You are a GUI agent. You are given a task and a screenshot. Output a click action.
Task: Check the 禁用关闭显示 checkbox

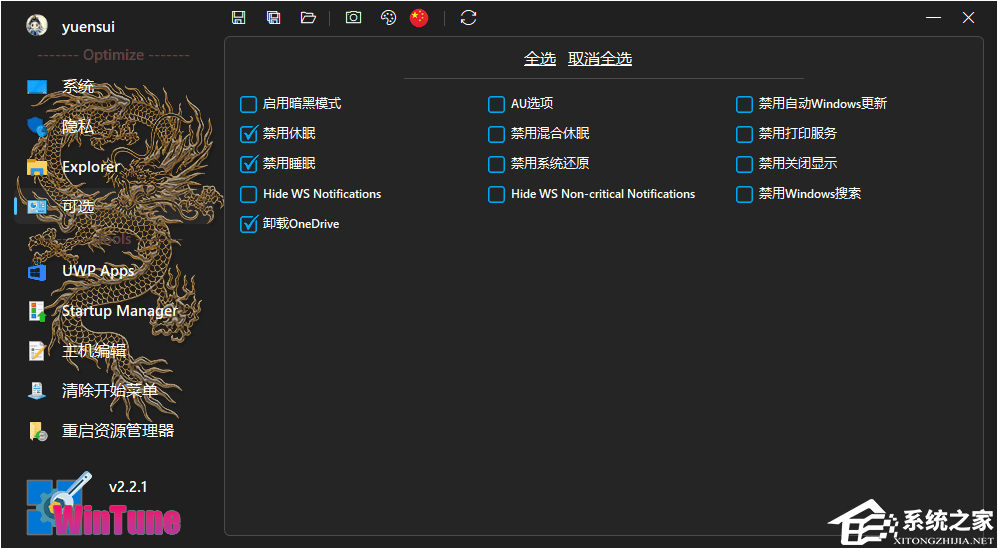point(744,164)
